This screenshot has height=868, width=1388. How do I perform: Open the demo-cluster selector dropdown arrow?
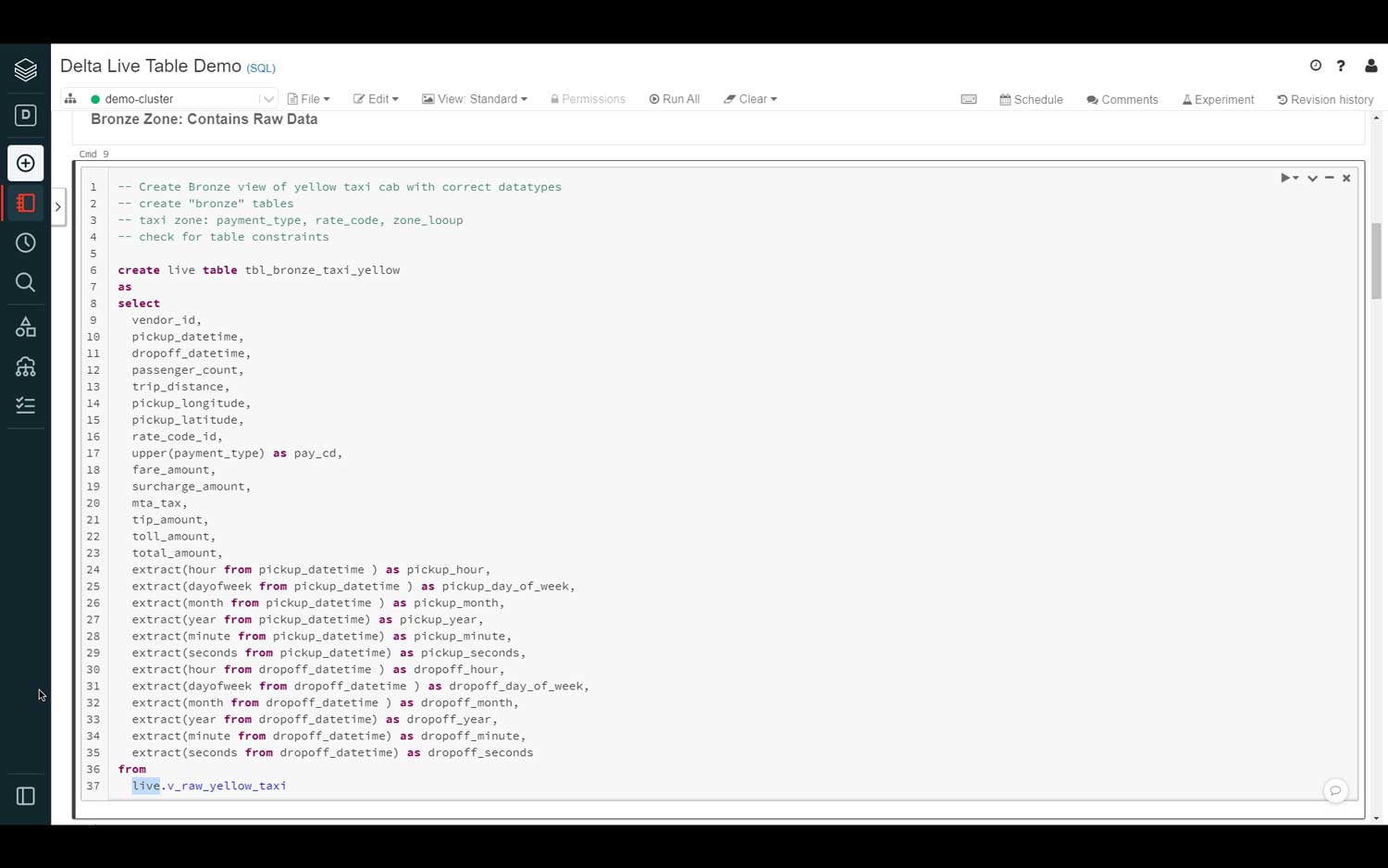tap(267, 99)
